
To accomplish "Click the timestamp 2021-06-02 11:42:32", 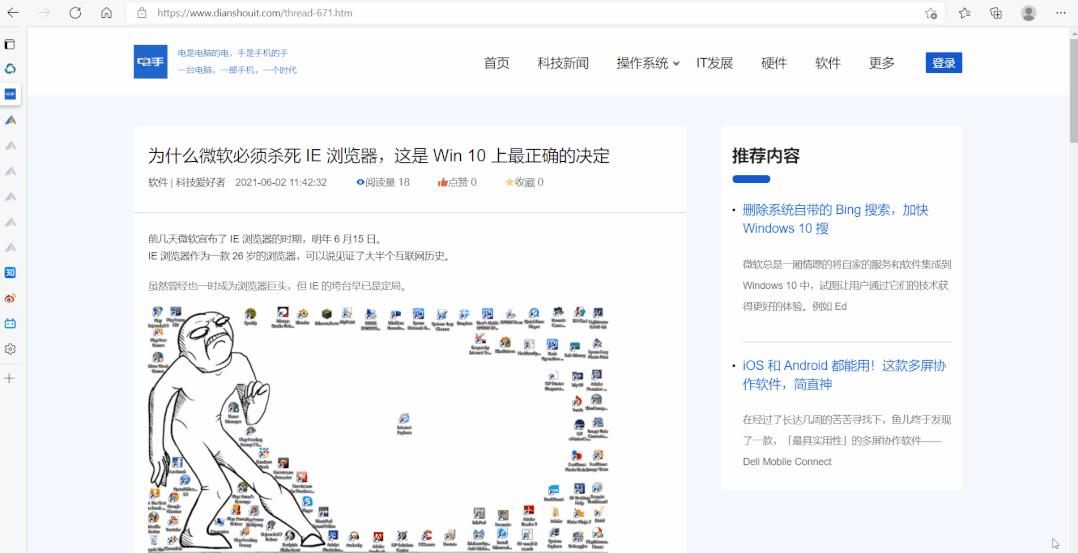I will coord(281,182).
